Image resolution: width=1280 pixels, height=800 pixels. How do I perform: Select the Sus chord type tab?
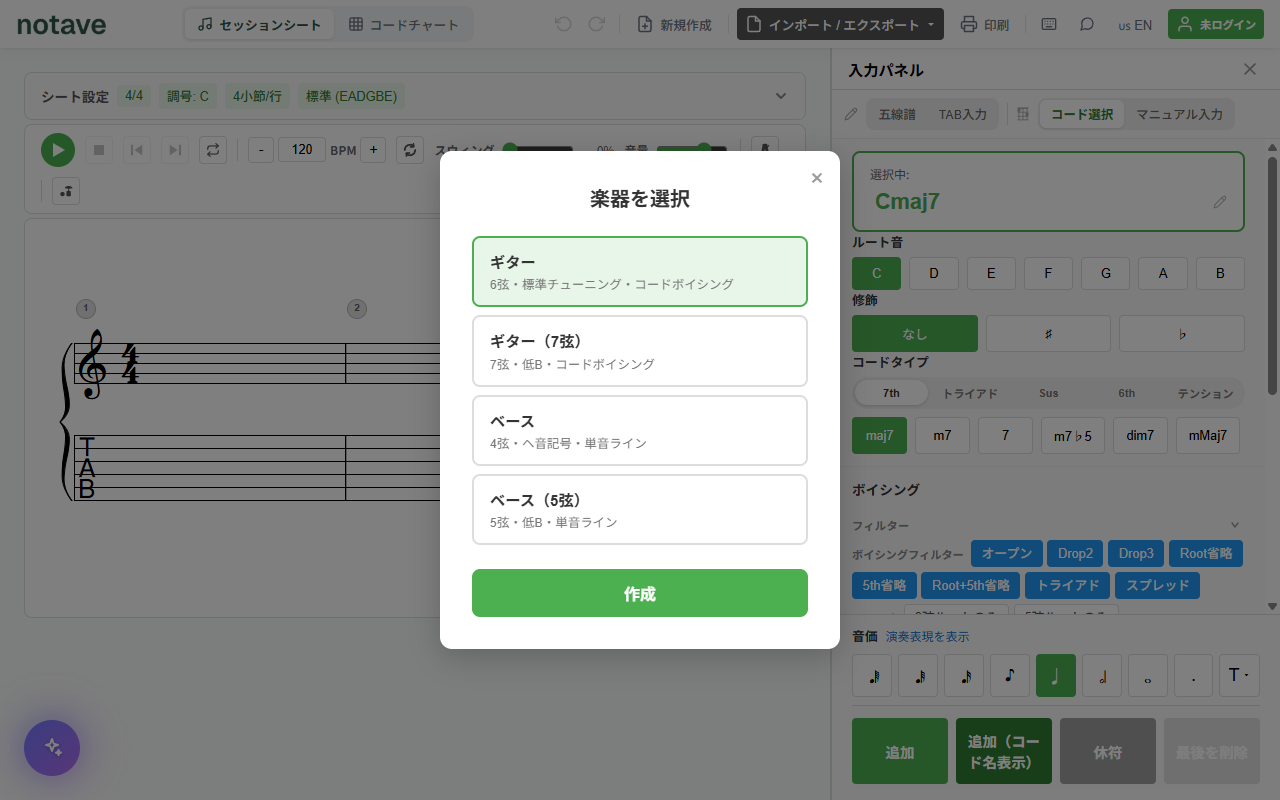point(1048,393)
